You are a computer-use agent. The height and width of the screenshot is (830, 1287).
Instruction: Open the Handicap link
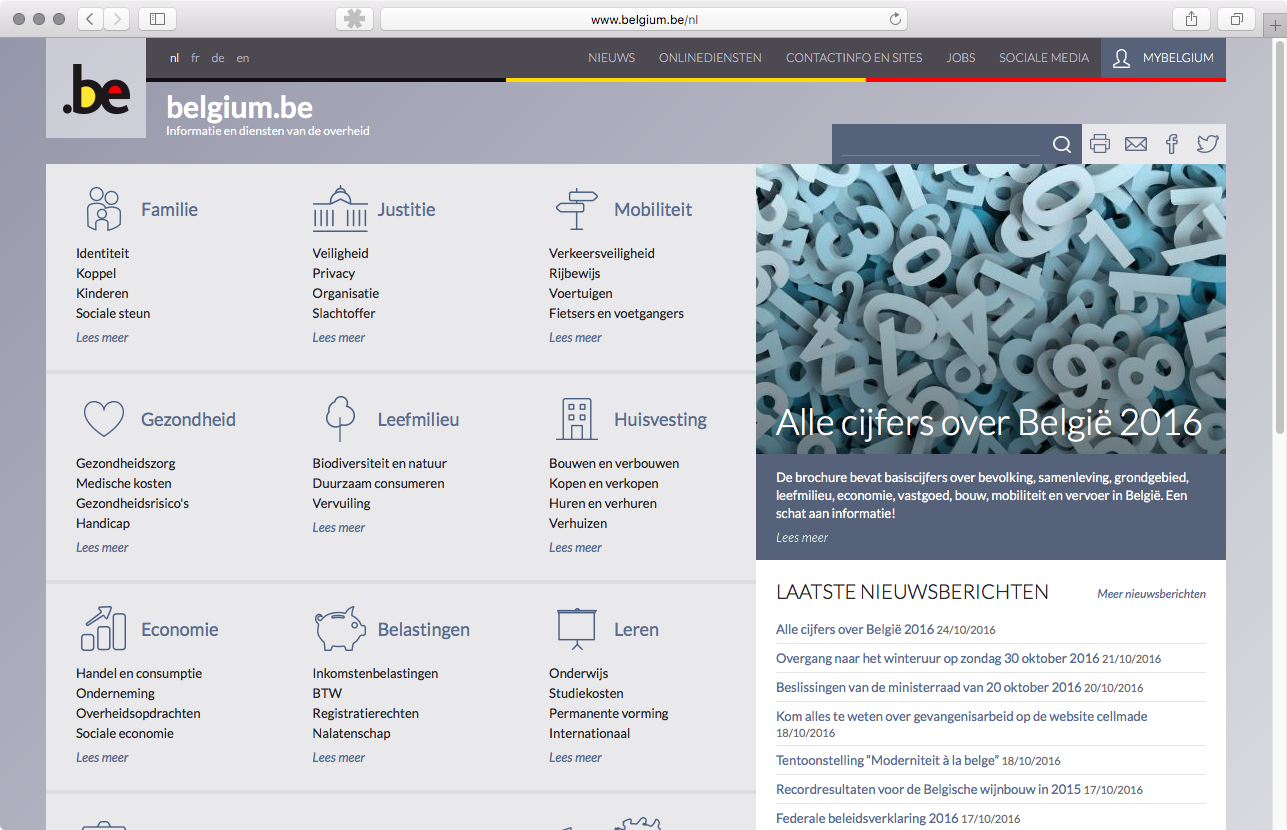point(103,524)
